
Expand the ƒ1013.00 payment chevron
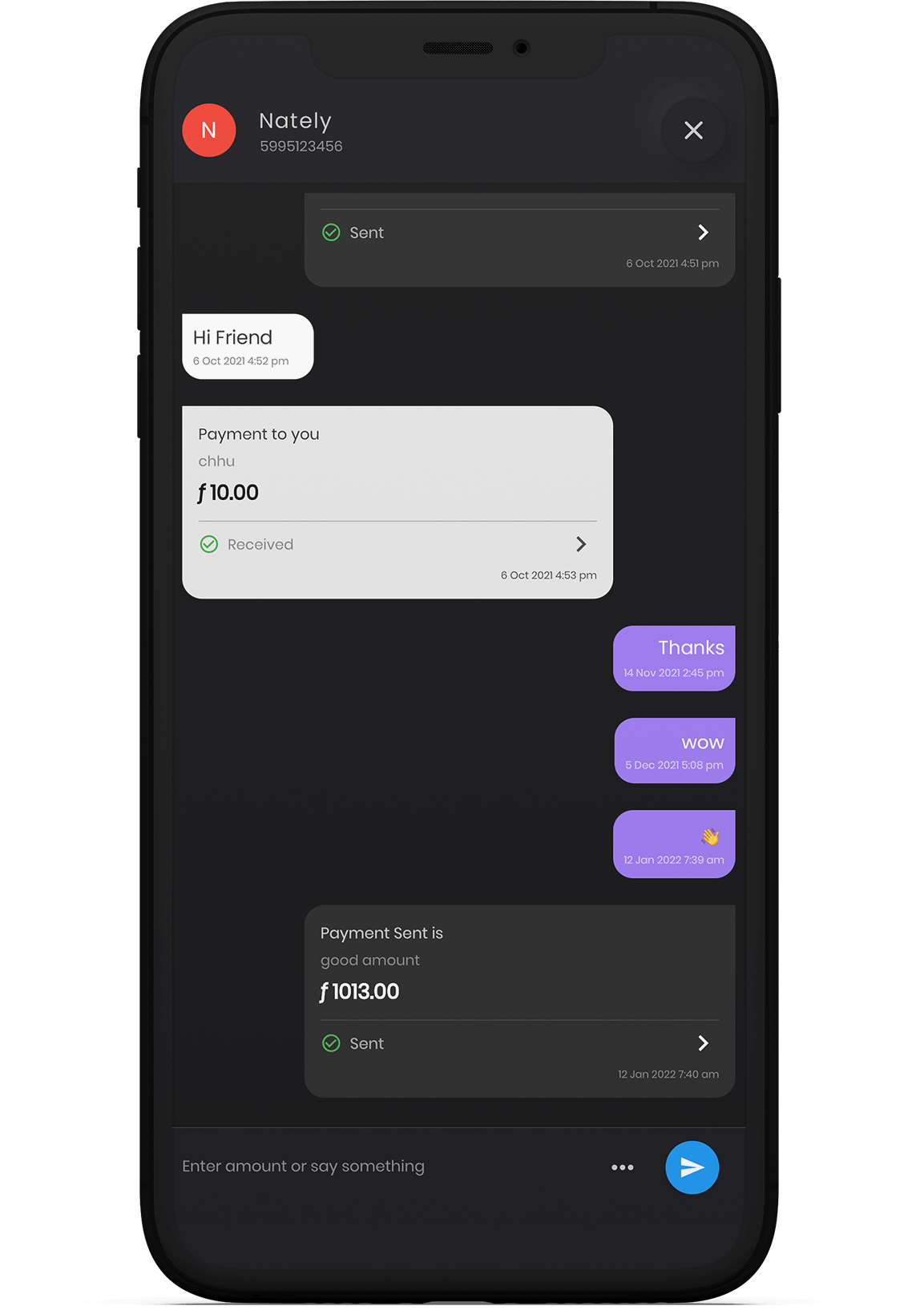[703, 1043]
